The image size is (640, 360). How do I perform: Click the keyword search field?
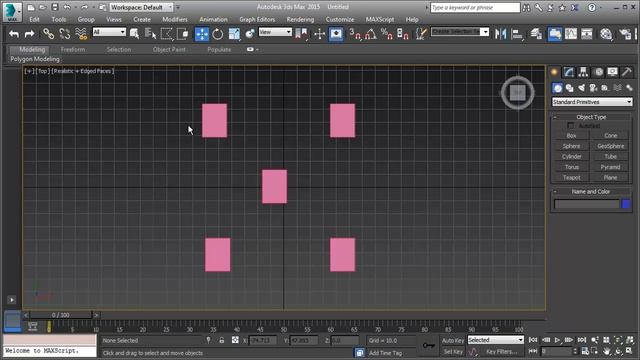point(475,7)
